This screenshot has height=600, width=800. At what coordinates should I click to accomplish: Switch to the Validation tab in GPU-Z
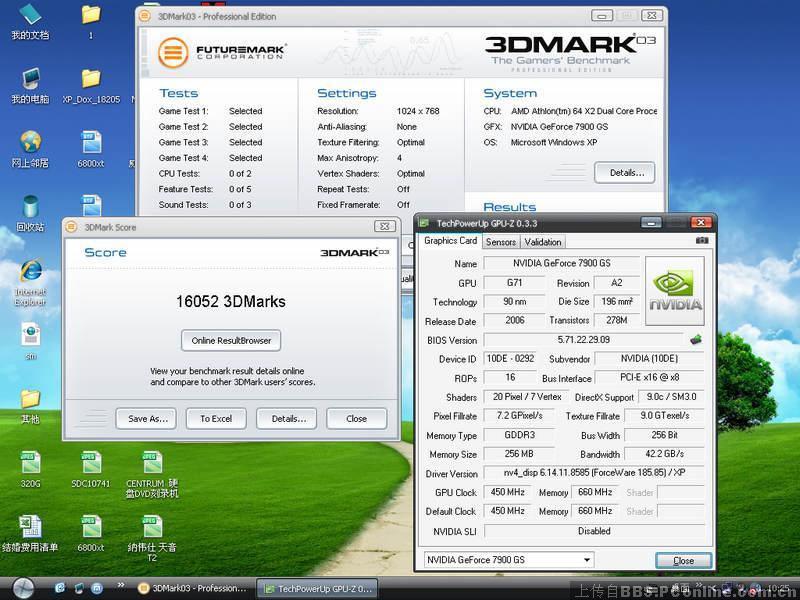pyautogui.click(x=543, y=242)
